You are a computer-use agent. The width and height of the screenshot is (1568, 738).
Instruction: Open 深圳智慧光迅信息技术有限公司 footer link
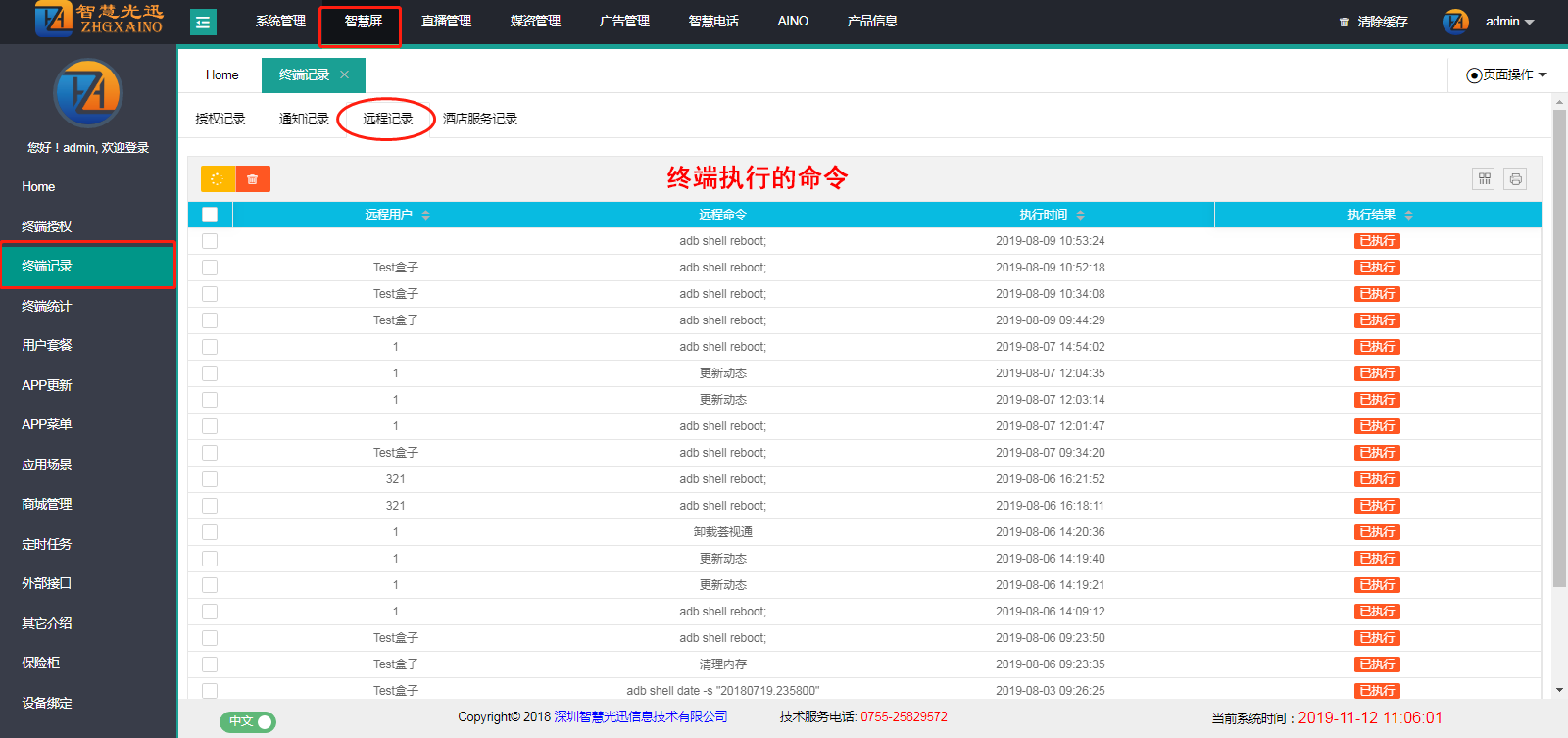[641, 716]
